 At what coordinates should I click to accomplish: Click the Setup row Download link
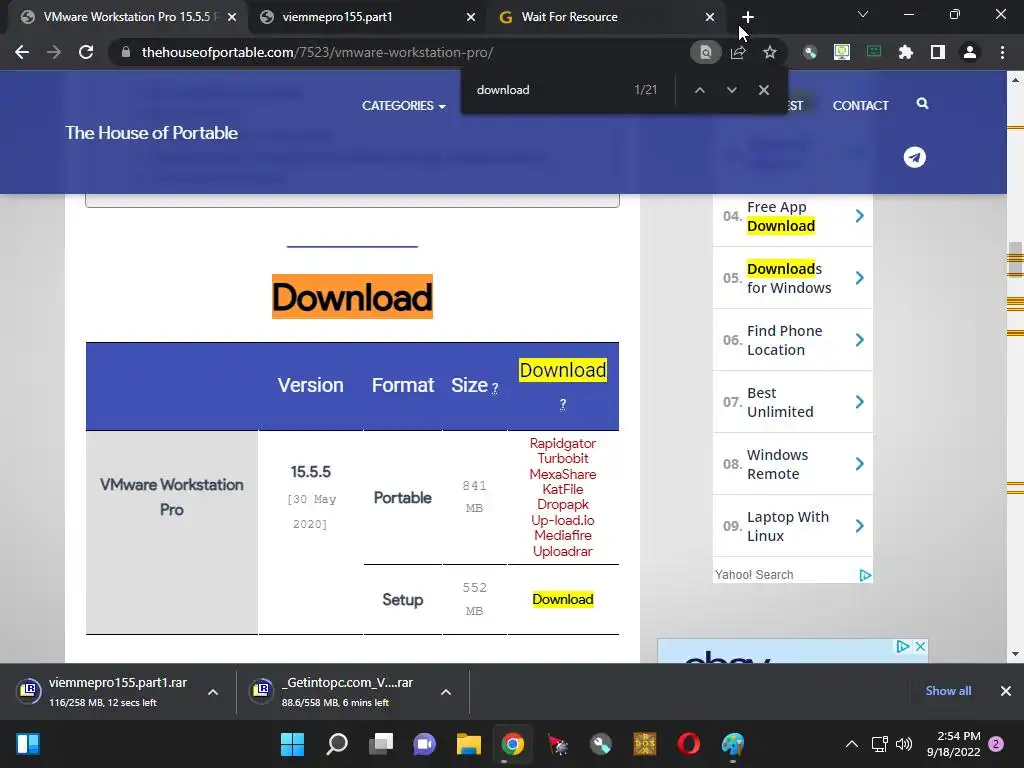[562, 600]
